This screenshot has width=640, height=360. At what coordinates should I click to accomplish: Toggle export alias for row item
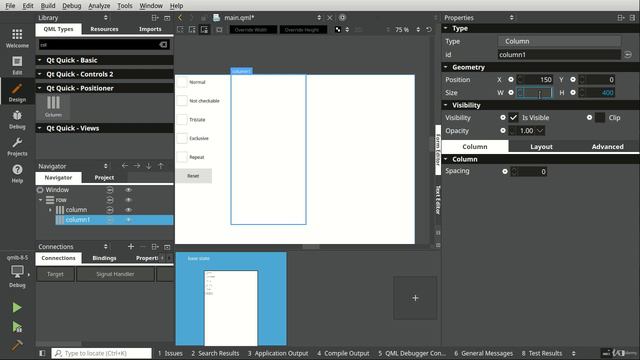(x=110, y=200)
